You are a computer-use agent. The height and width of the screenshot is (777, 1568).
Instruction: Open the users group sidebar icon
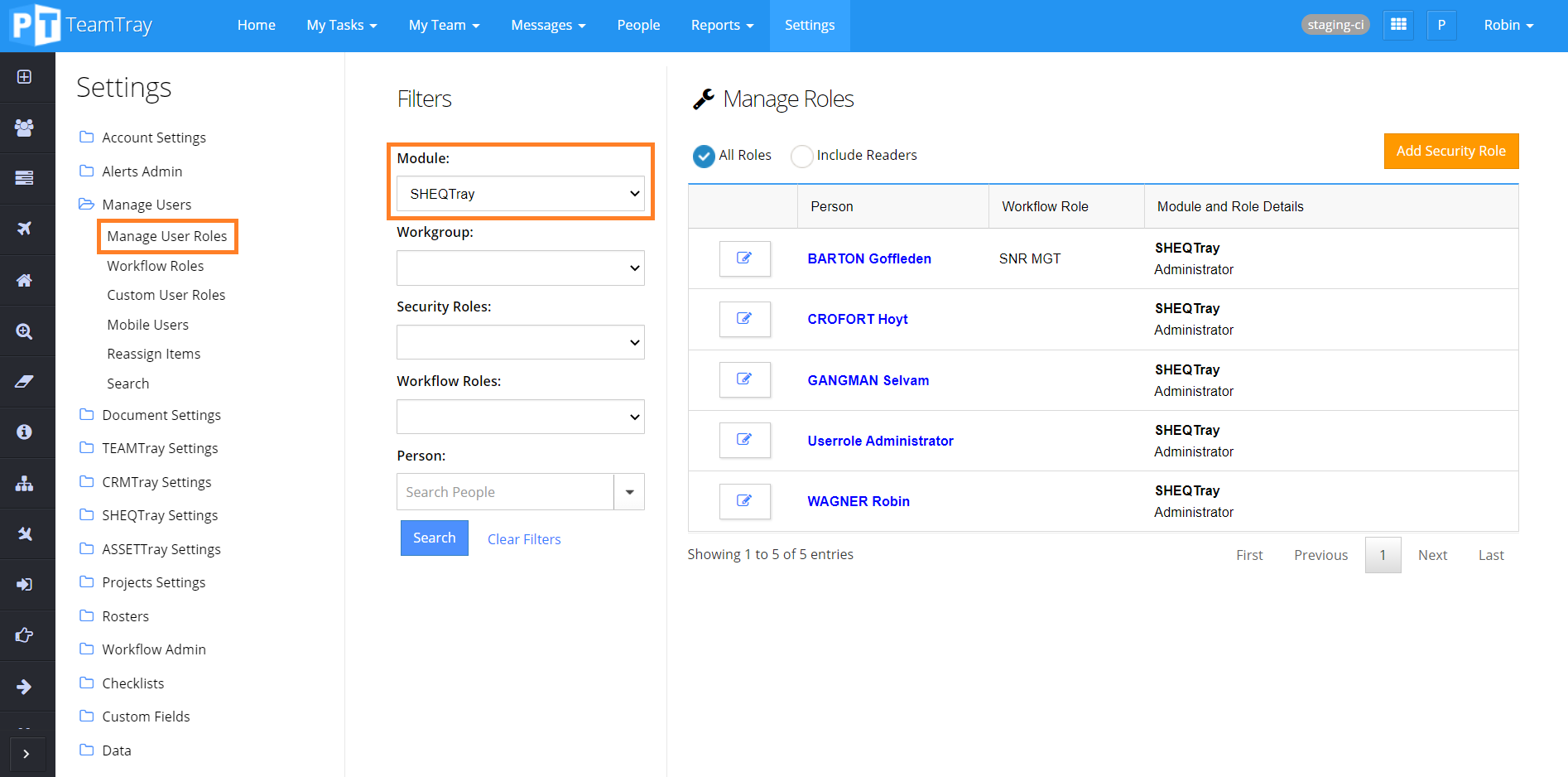click(25, 128)
